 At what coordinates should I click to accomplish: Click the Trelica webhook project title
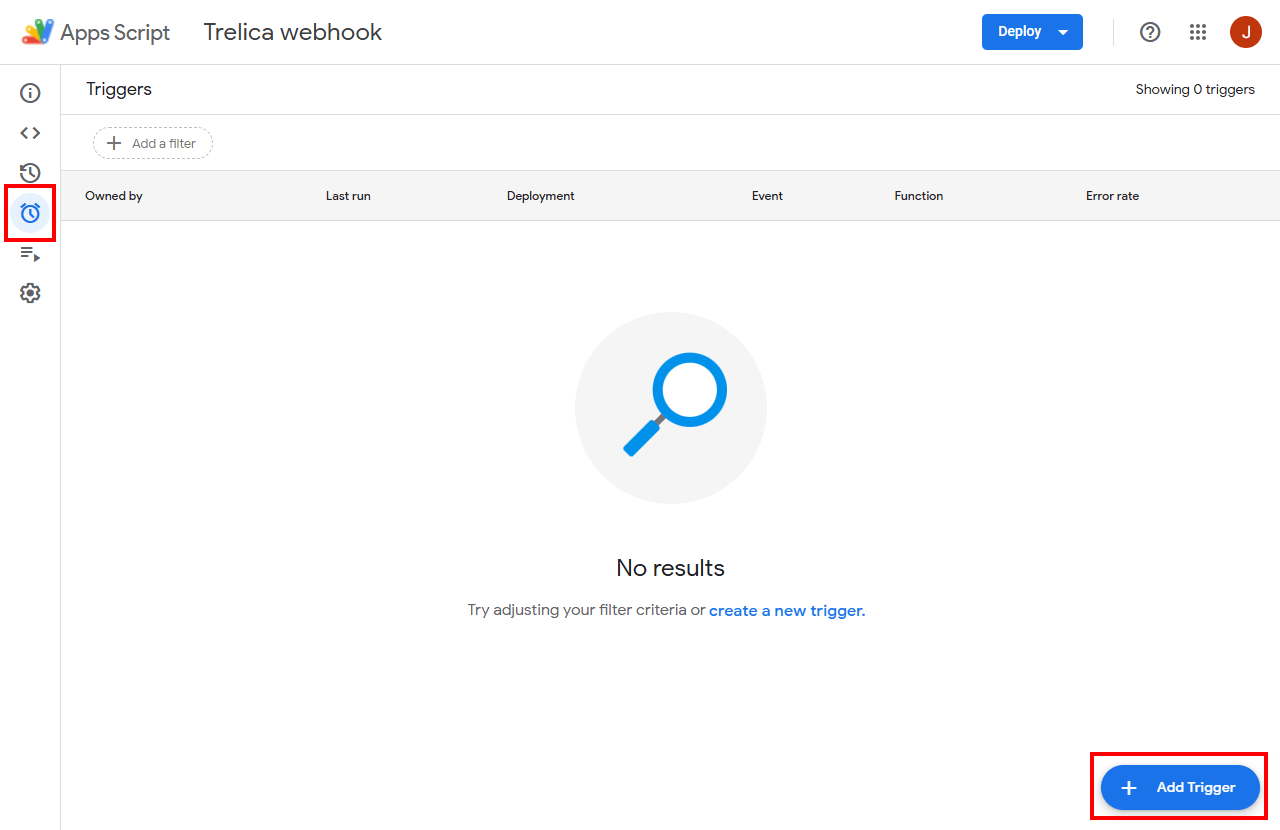tap(293, 32)
